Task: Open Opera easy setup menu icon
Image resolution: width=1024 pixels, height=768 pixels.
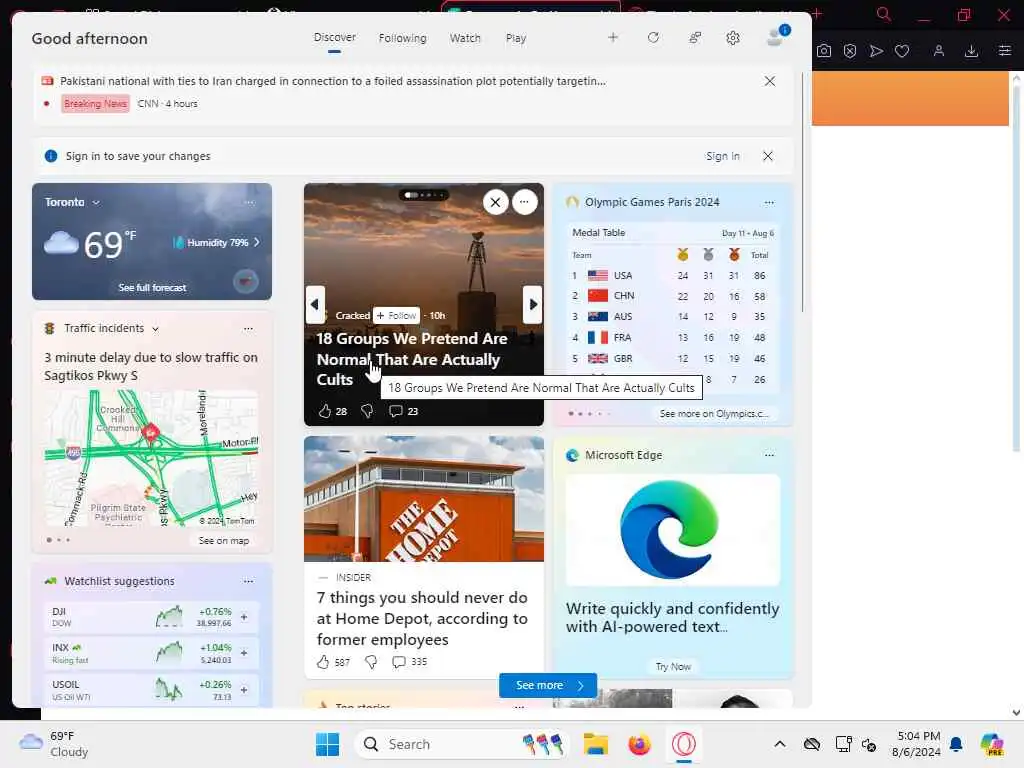Action: point(1004,51)
